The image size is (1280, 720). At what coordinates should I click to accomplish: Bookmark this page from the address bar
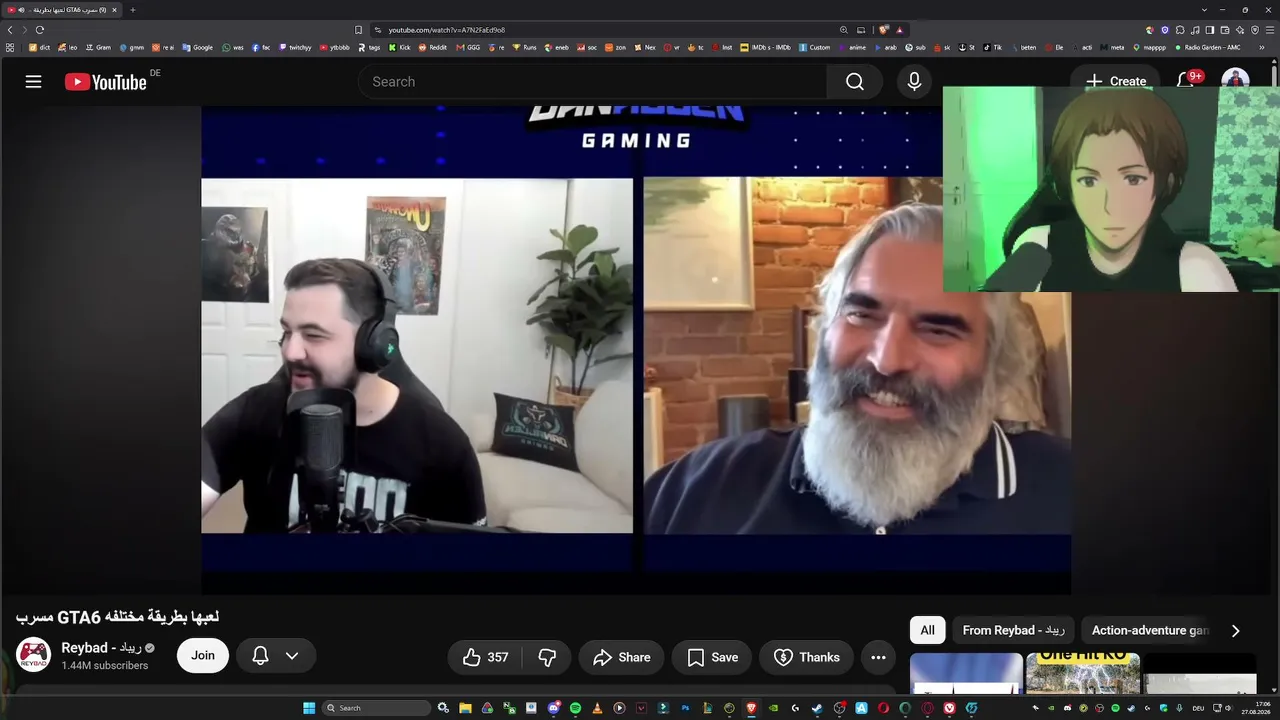click(359, 30)
